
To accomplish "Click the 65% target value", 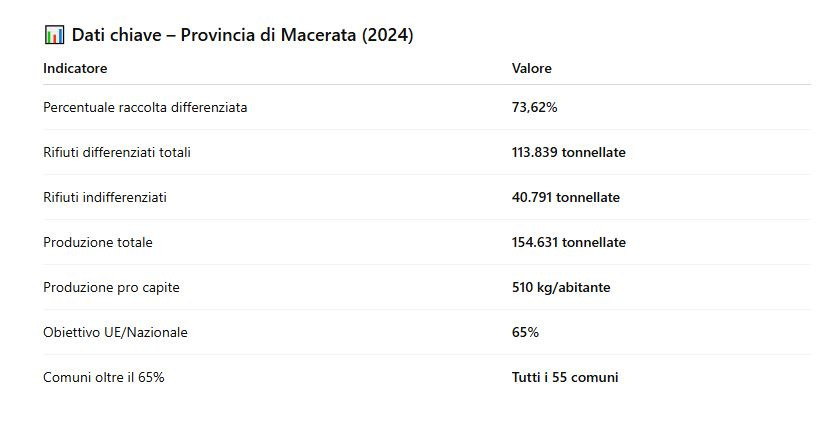I will (525, 332).
